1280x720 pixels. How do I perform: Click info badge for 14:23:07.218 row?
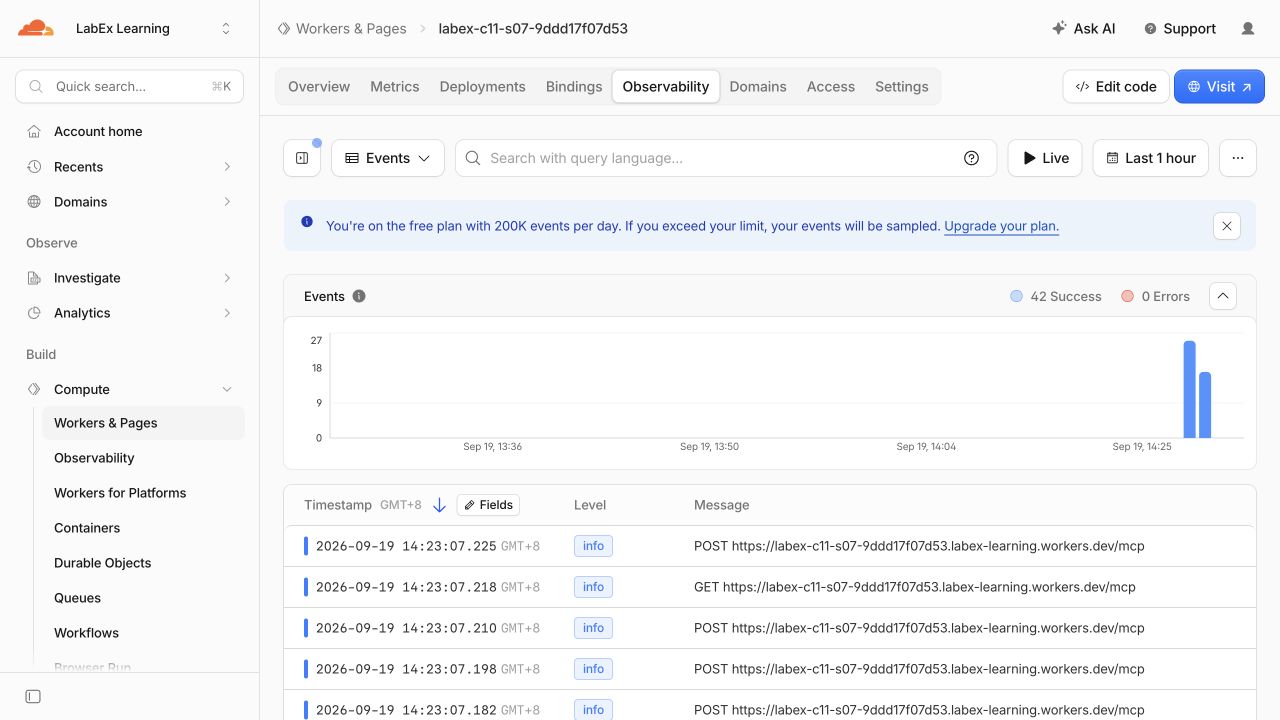[x=593, y=587]
